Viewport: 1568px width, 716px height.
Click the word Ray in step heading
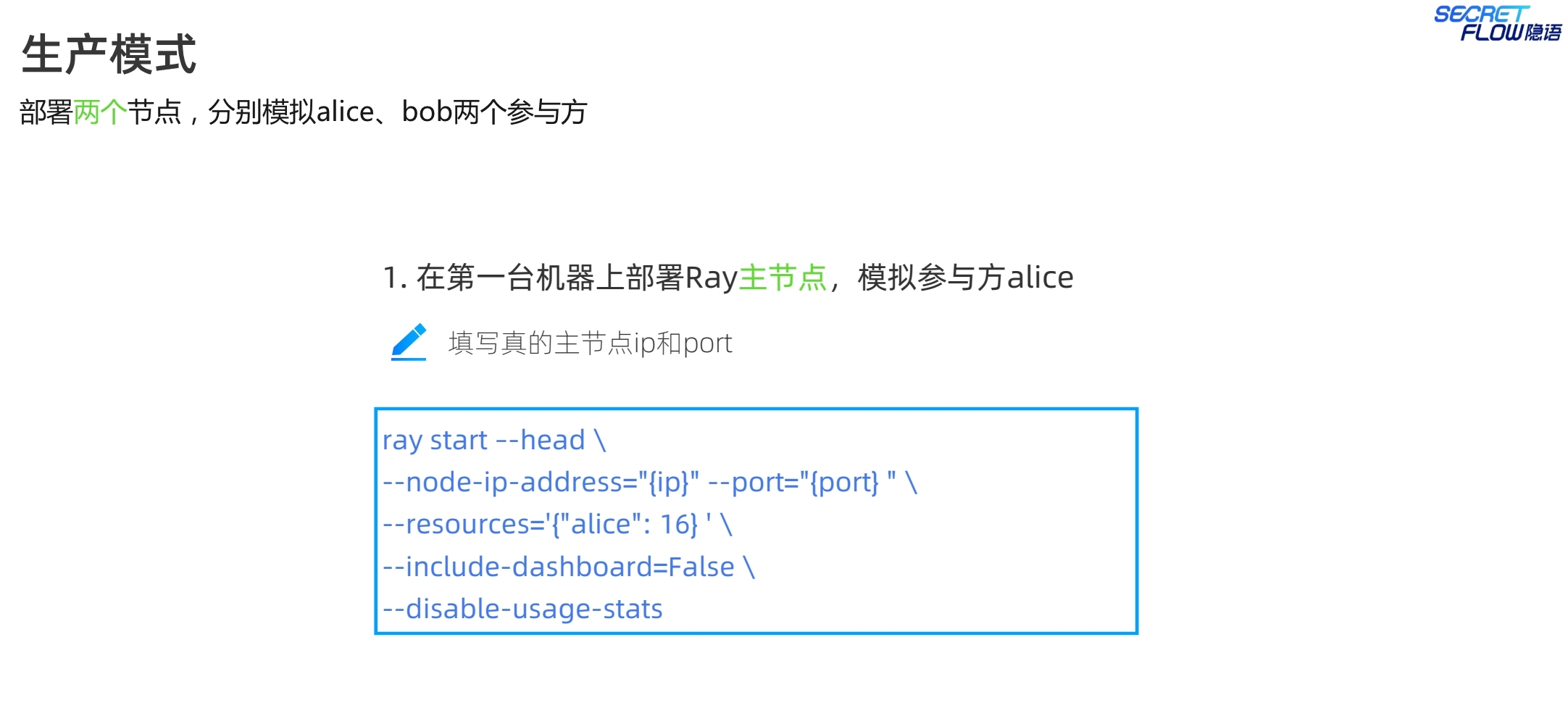711,278
